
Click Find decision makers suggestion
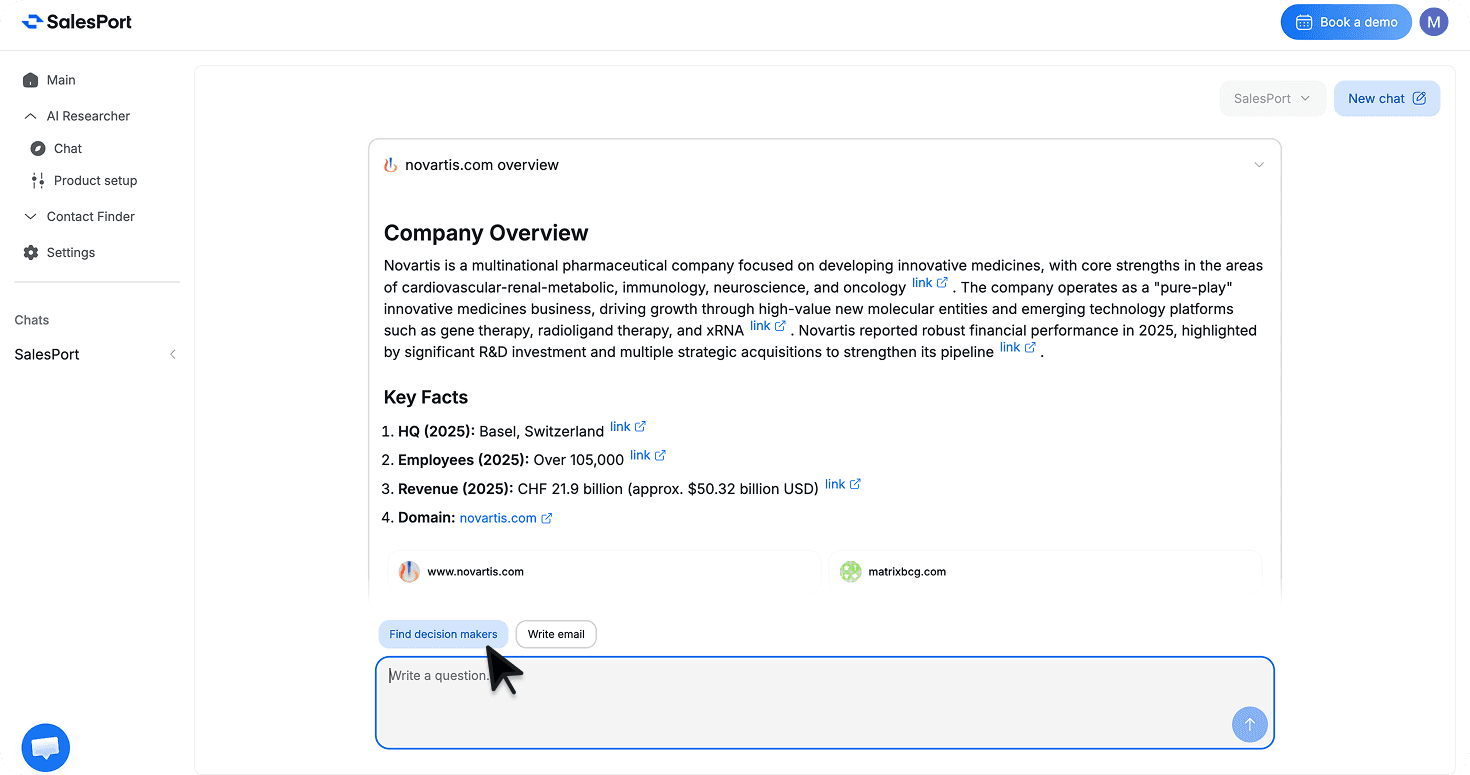[443, 634]
